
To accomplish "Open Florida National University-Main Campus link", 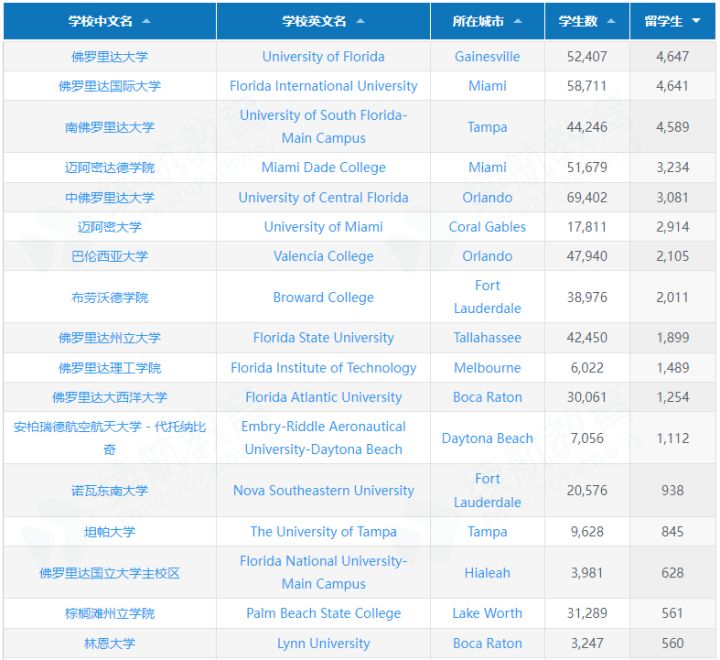I will coord(323,572).
